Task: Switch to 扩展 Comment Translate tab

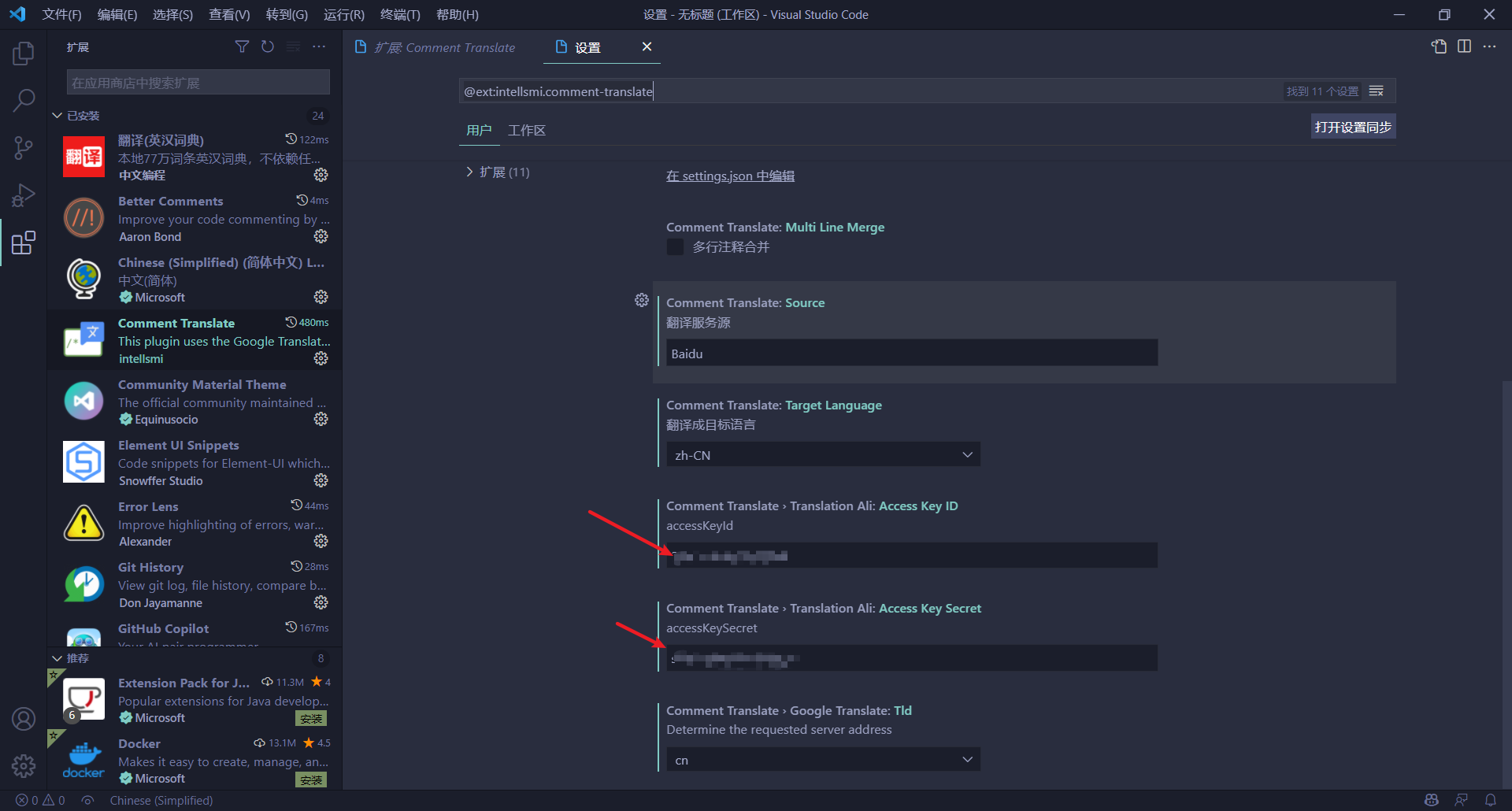Action: [444, 47]
